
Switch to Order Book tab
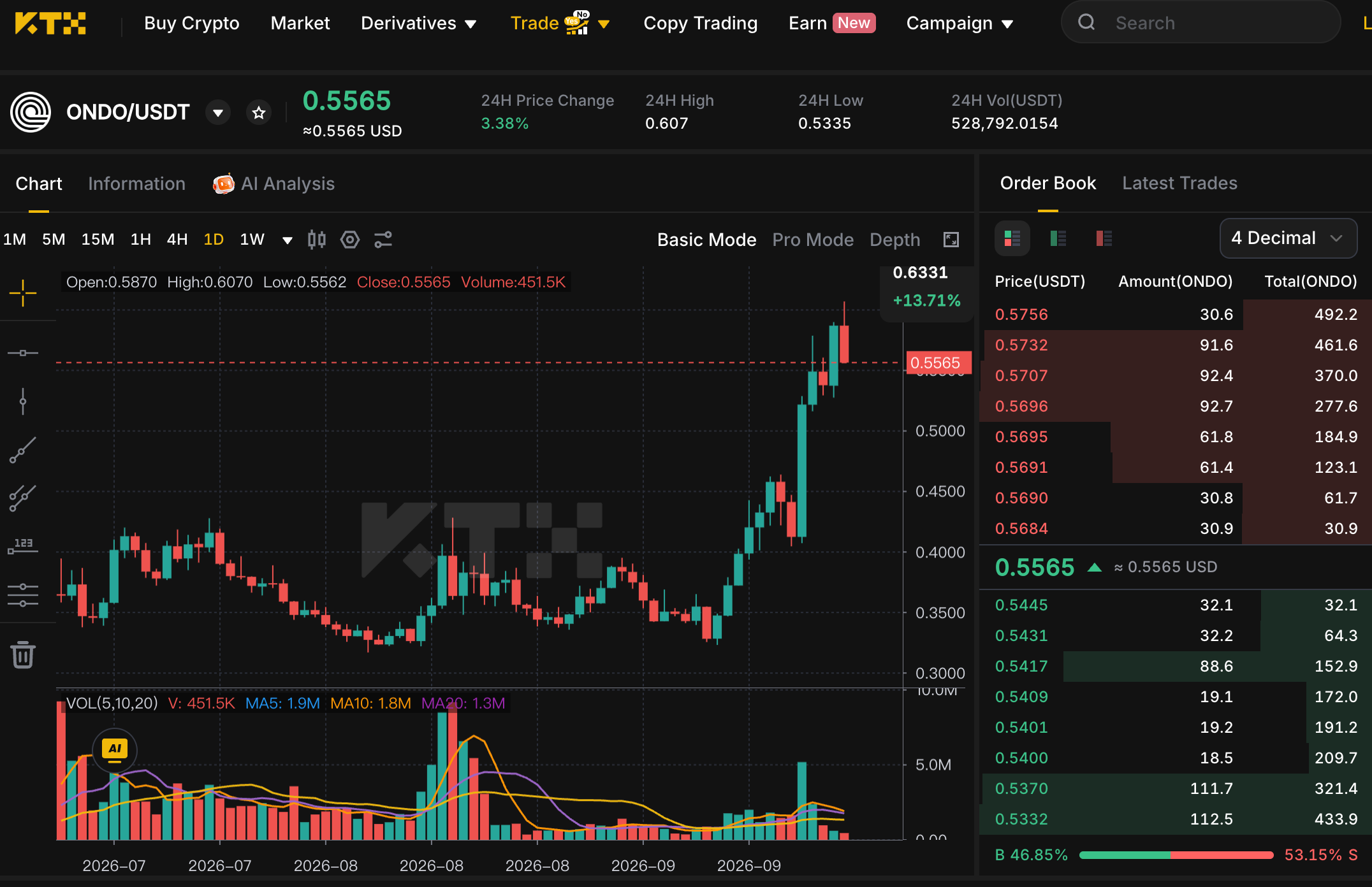coord(1048,184)
